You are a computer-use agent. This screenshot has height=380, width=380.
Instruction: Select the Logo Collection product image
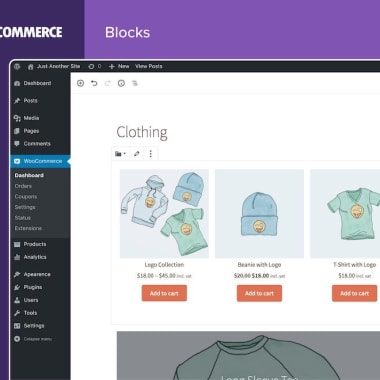pos(164,214)
